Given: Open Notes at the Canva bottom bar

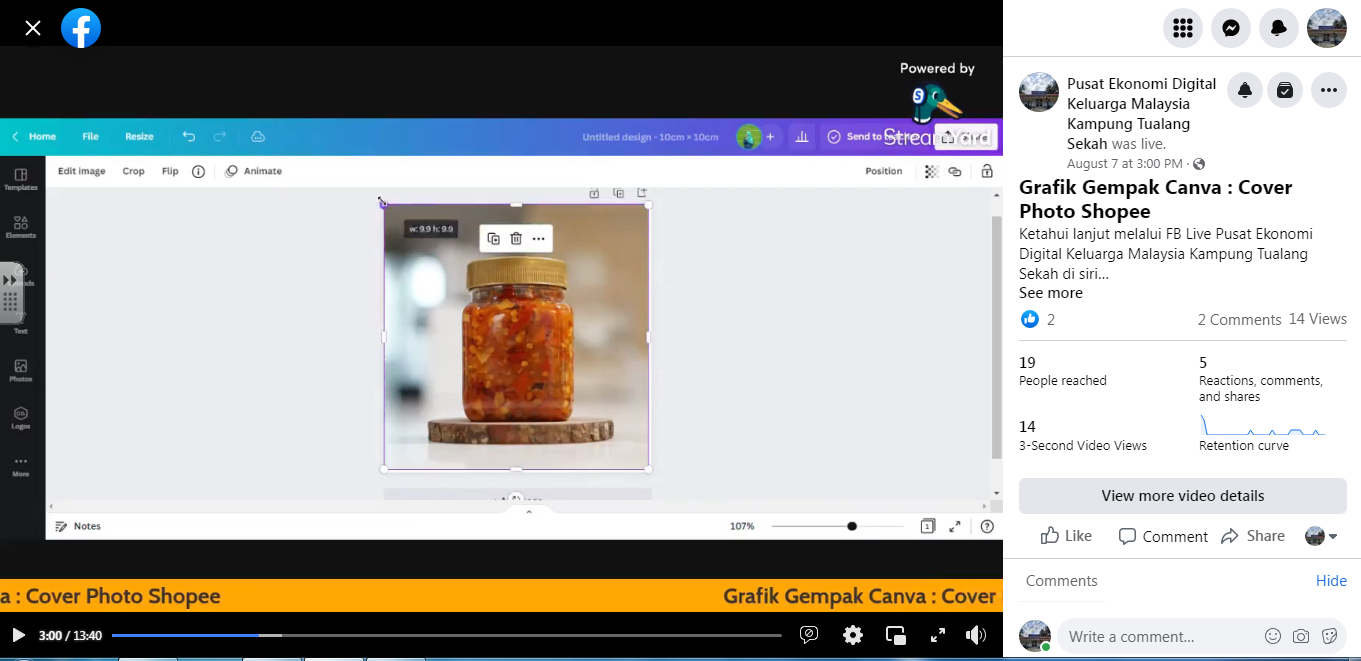Looking at the screenshot, I should click(78, 526).
